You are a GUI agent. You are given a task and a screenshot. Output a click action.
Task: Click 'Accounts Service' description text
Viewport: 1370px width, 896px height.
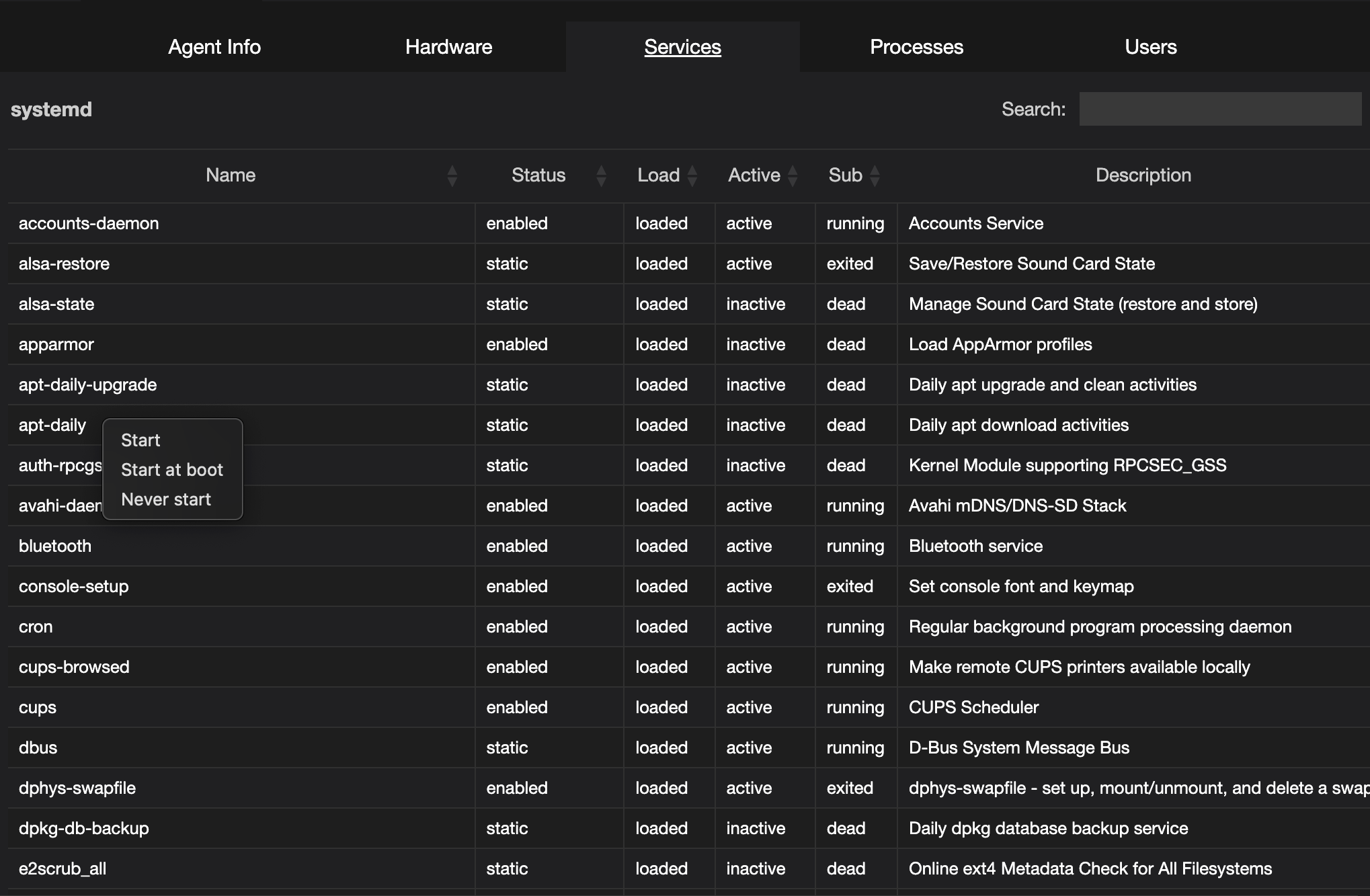point(976,223)
